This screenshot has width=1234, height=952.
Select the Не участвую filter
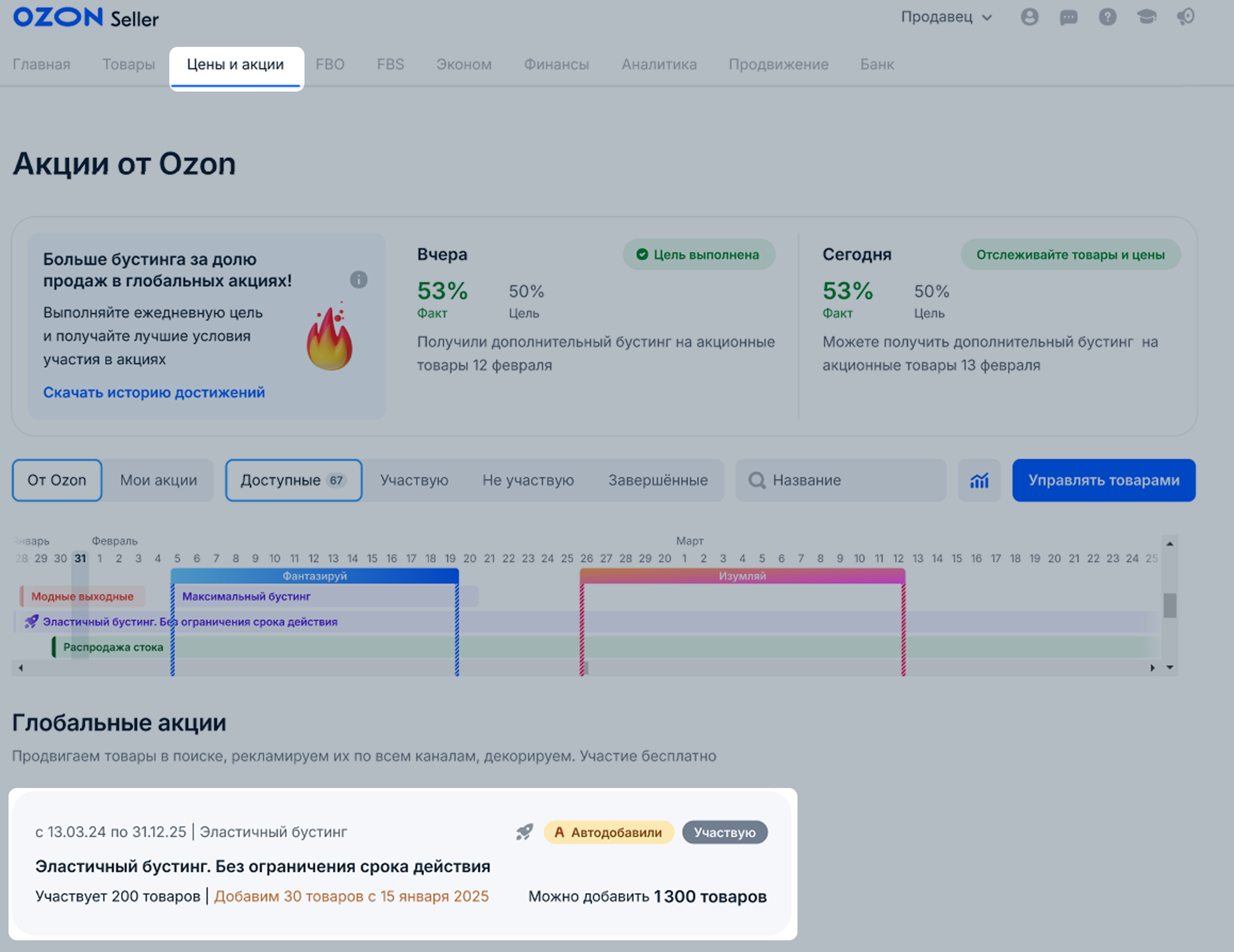point(528,480)
